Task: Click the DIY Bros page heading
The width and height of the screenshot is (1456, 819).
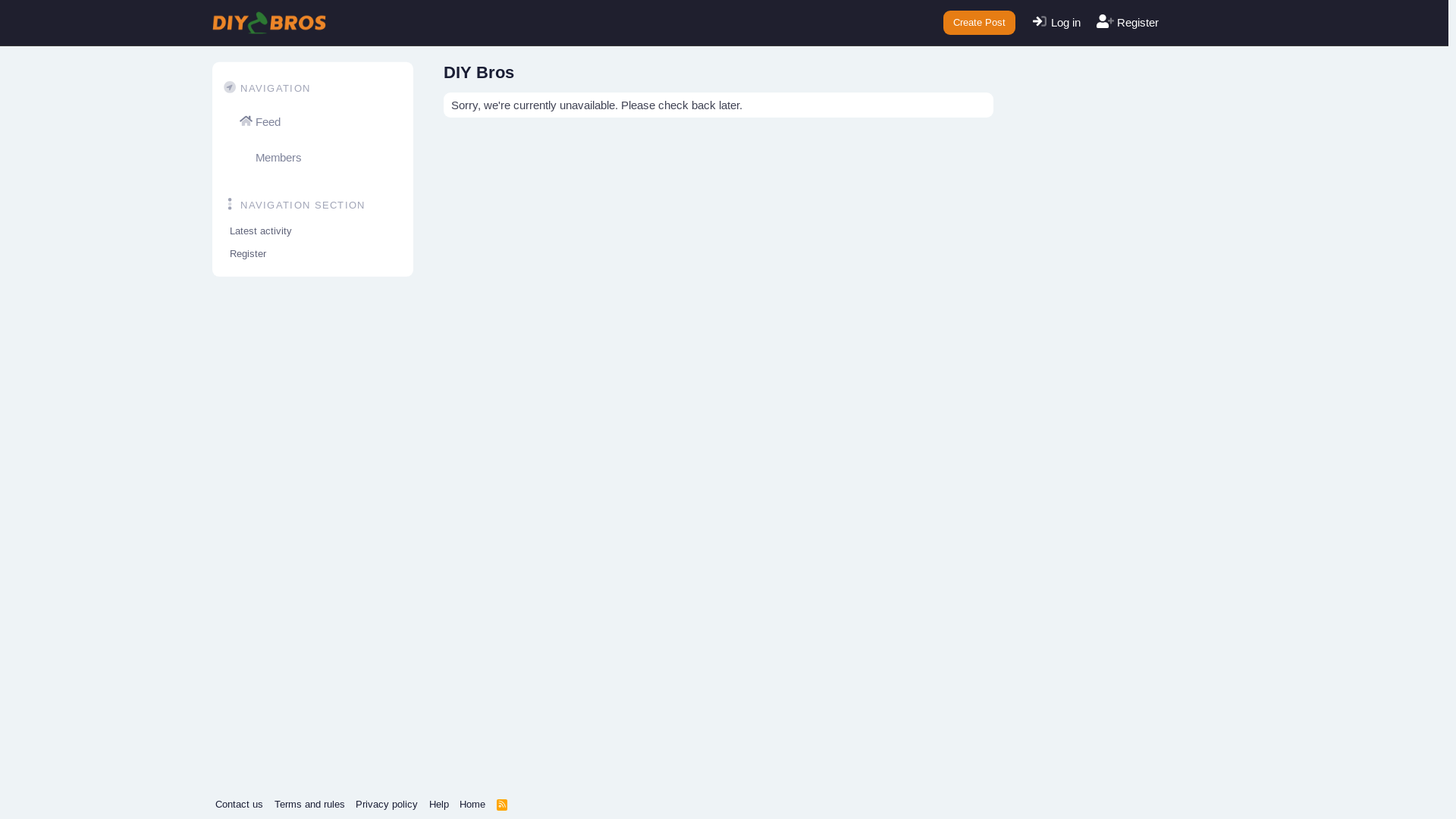Action: click(479, 72)
